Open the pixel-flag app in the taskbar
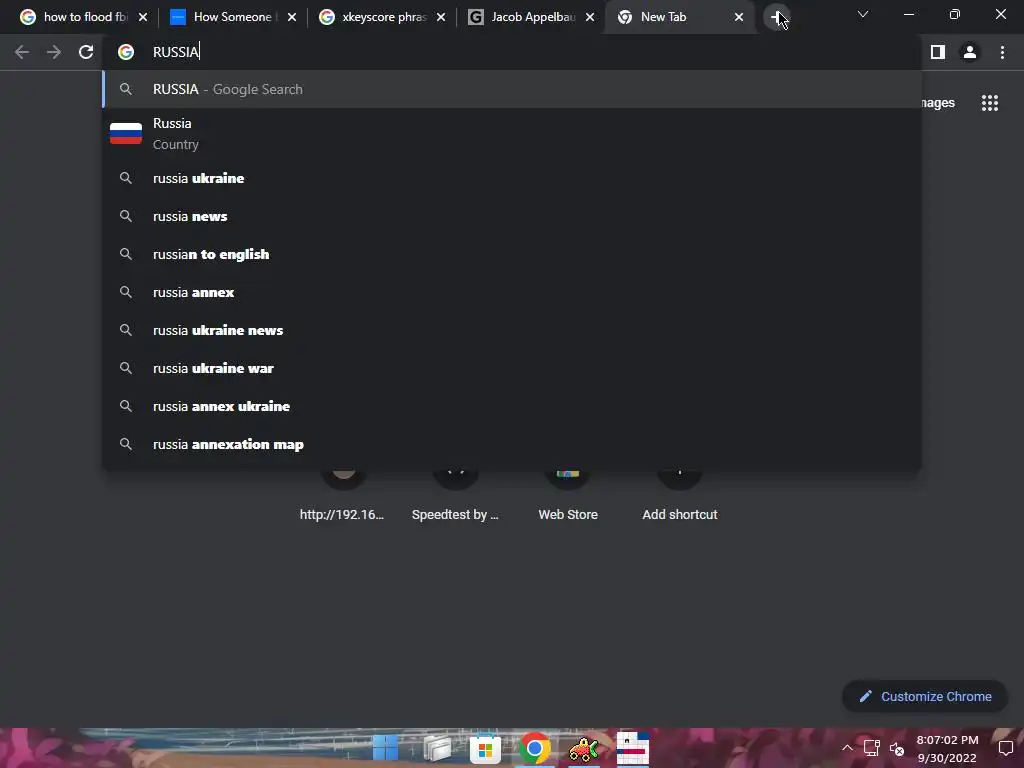 coord(632,748)
